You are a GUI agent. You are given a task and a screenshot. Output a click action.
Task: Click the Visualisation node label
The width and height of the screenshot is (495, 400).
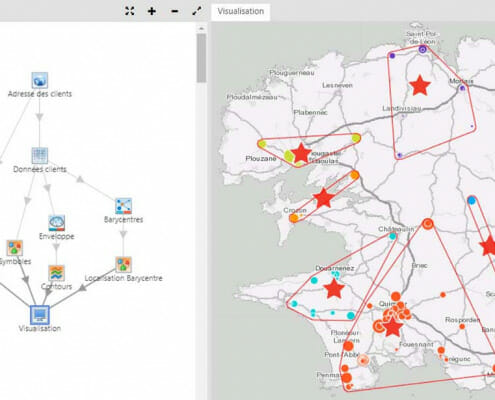pyautogui.click(x=40, y=328)
